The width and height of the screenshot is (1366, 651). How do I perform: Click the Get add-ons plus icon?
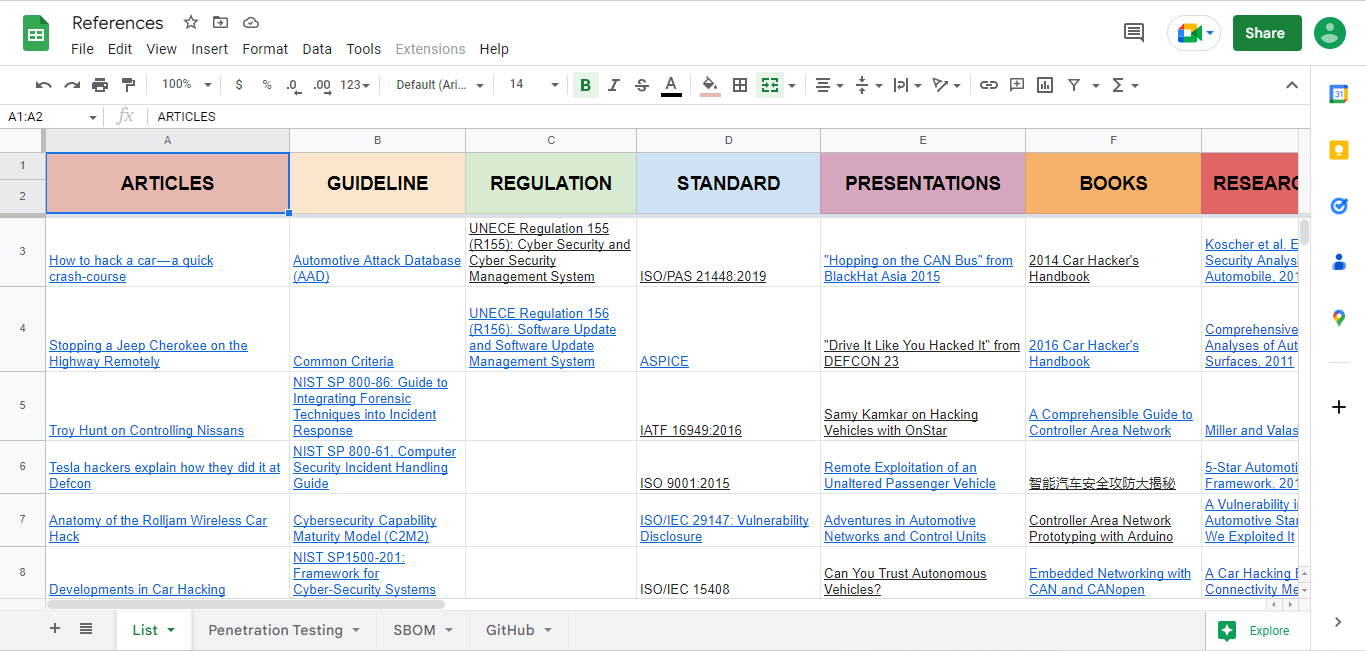[x=1338, y=407]
